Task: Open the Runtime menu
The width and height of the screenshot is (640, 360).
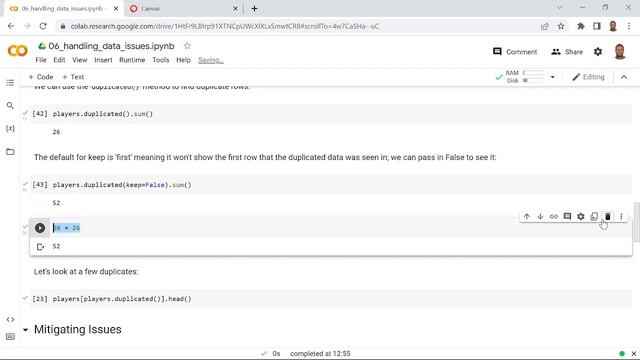Action: 132,60
